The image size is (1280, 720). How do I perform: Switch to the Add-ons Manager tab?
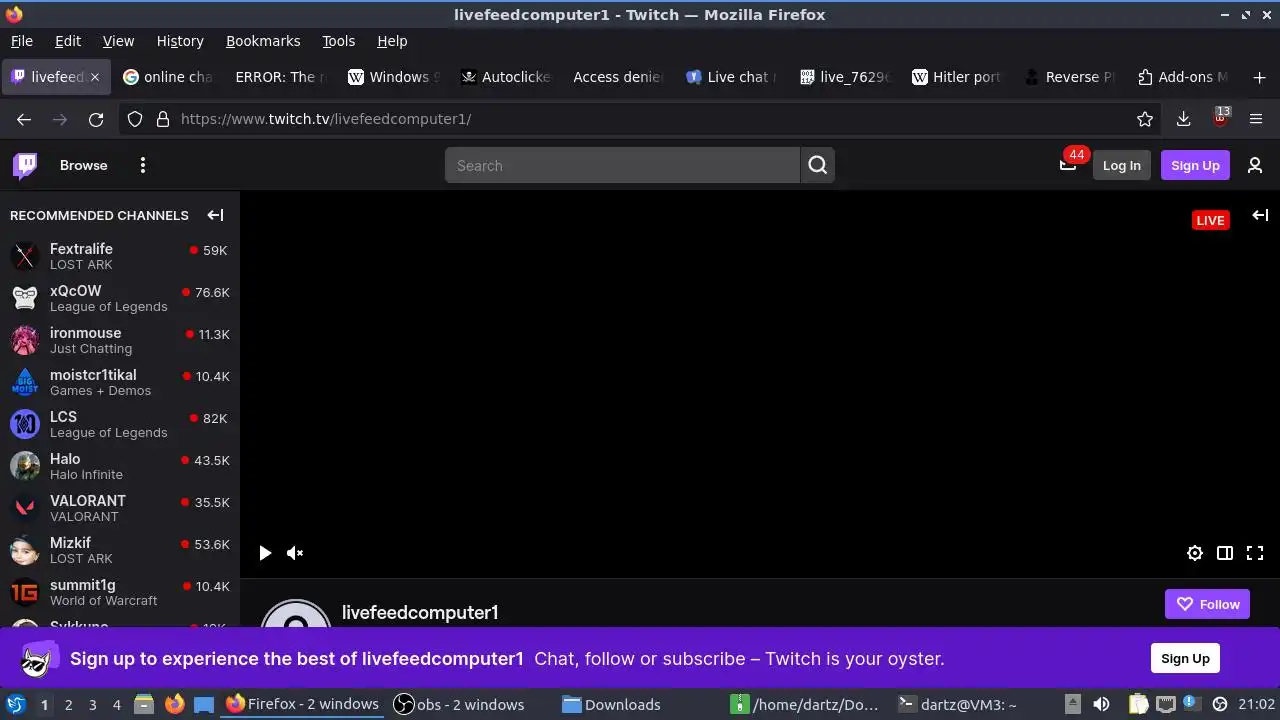(1185, 77)
